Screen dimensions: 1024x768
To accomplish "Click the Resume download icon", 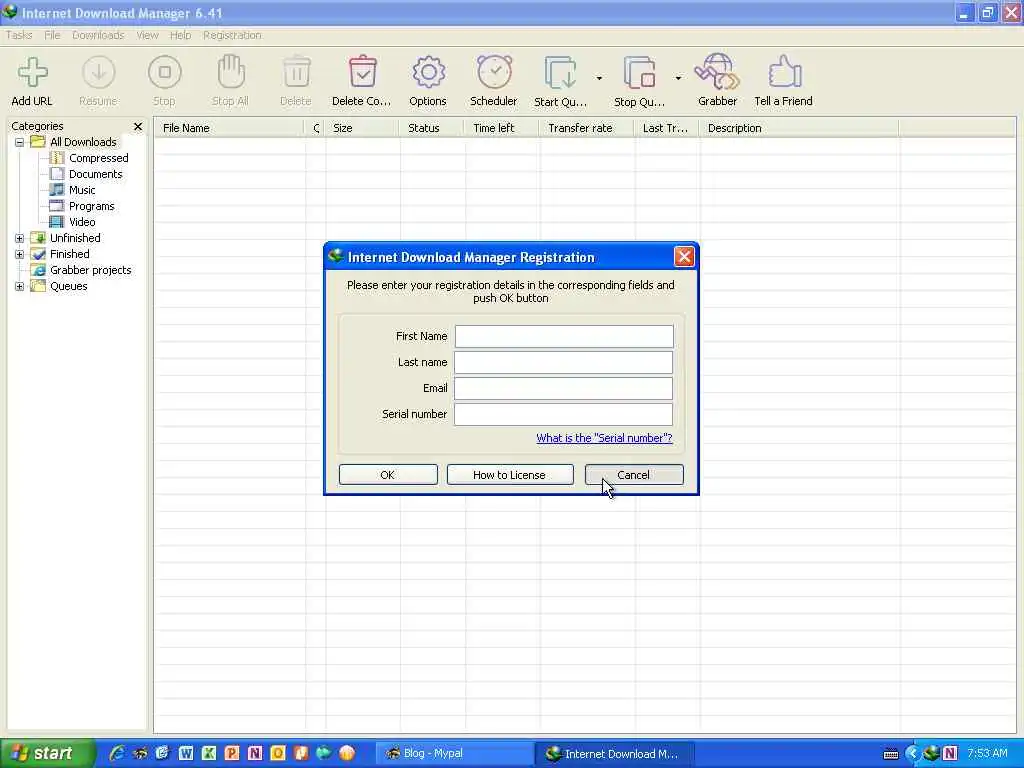I will [x=99, y=73].
